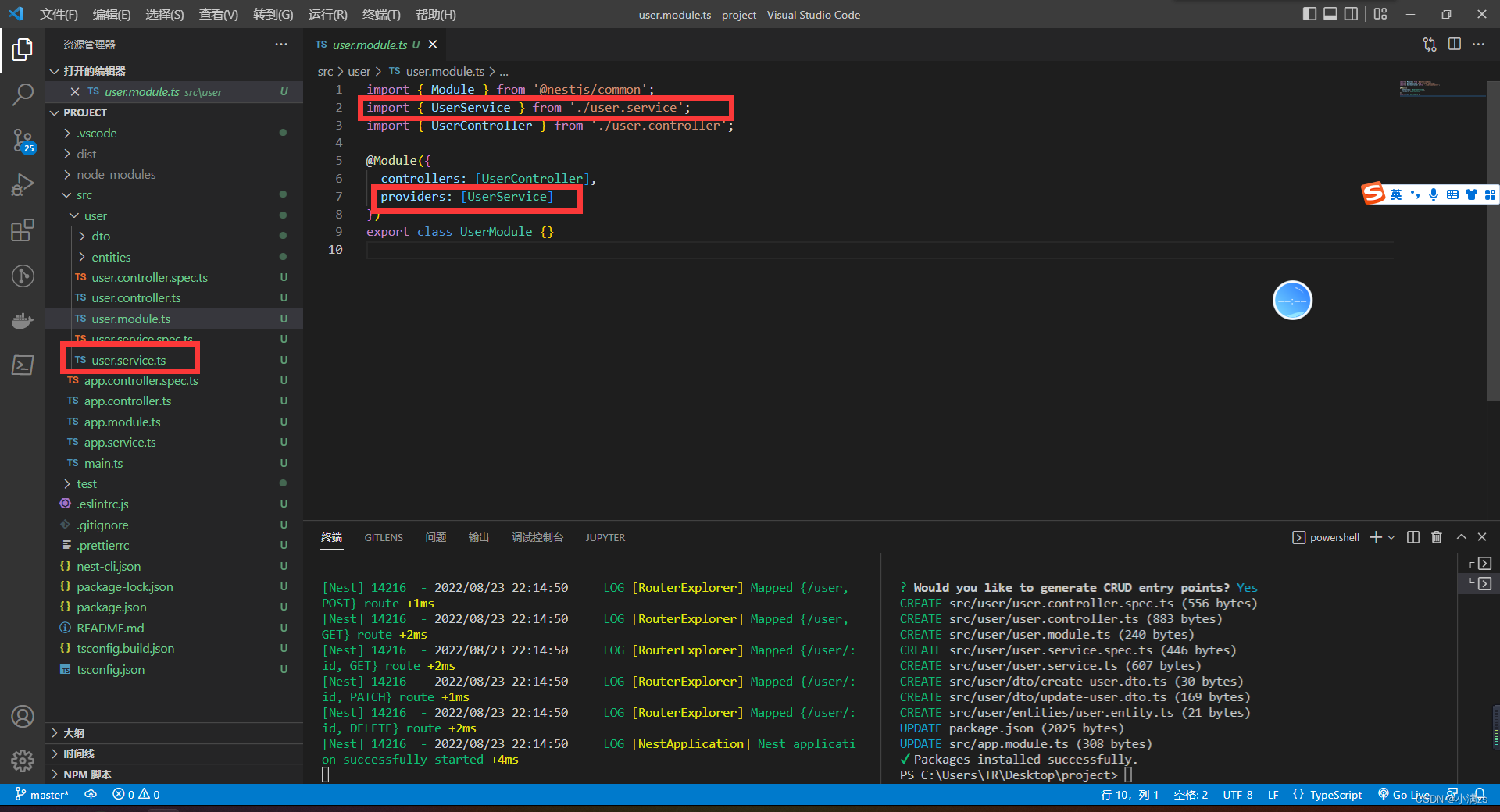Click the editor minimap code preview

pyautogui.click(x=1420, y=87)
